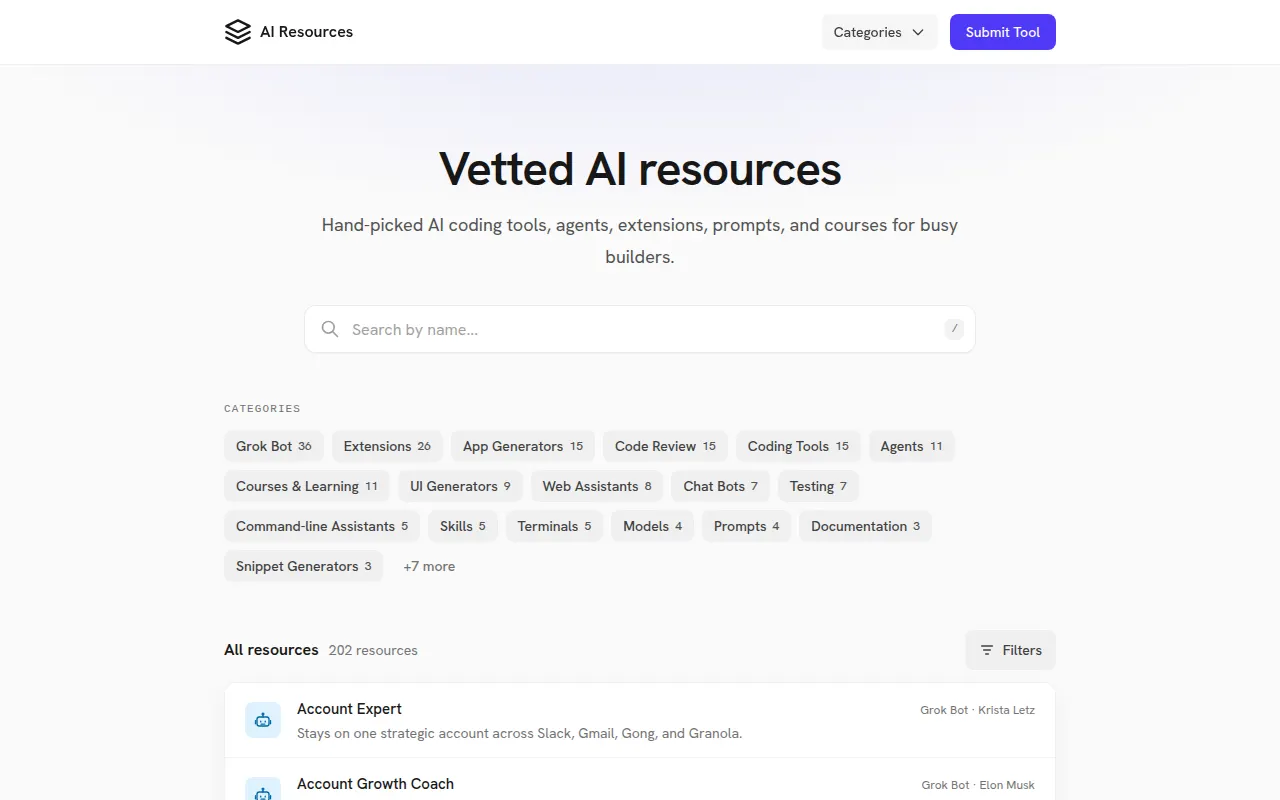Click the magnifier icon in the search bar
Image resolution: width=1280 pixels, height=800 pixels.
tap(330, 329)
